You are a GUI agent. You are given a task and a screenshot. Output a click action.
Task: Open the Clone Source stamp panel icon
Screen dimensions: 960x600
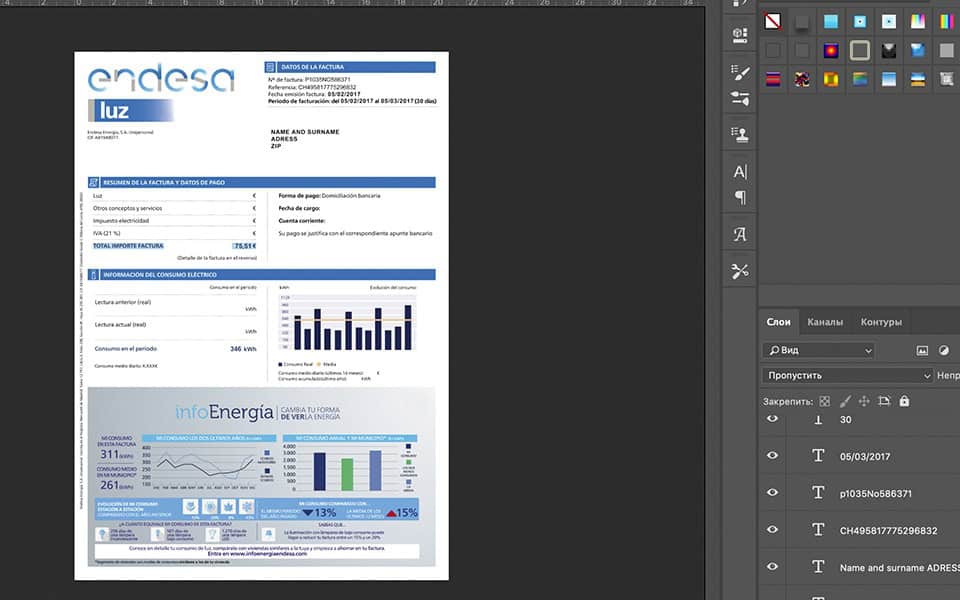click(x=740, y=134)
